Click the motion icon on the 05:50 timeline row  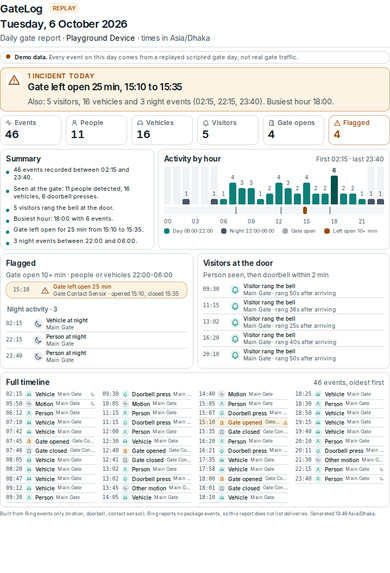[29, 404]
